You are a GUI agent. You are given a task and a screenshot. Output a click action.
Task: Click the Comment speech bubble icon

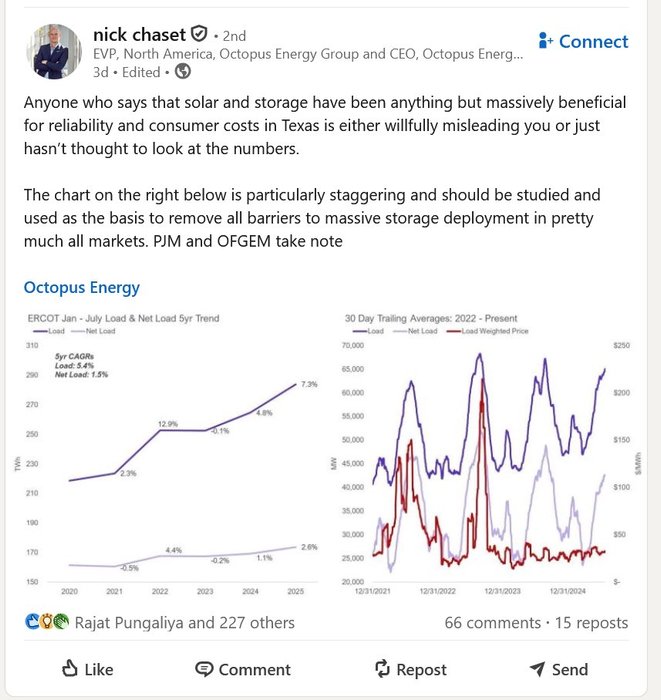tap(204, 669)
